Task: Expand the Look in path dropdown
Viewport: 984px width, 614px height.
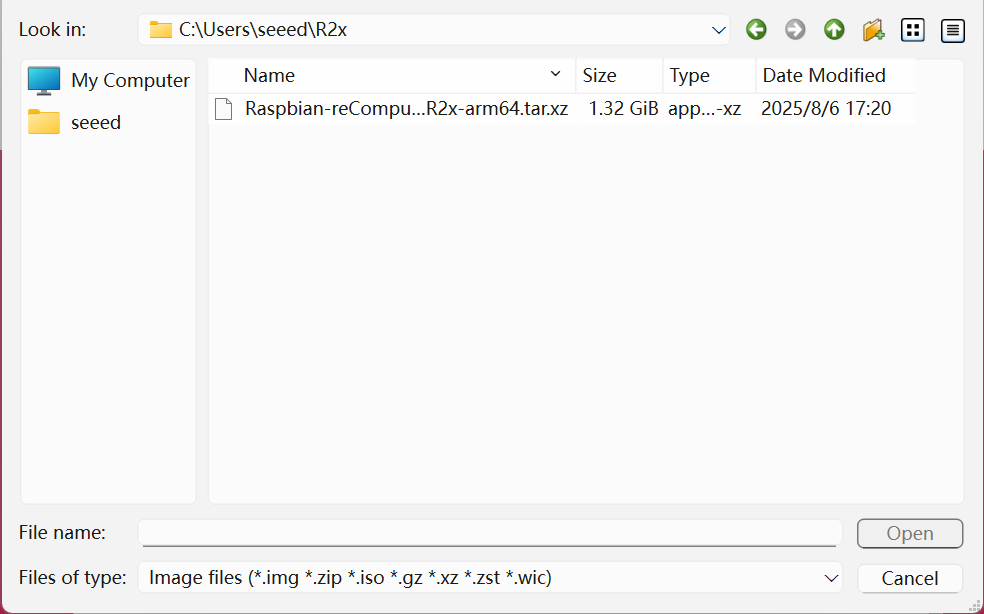Action: tap(718, 30)
